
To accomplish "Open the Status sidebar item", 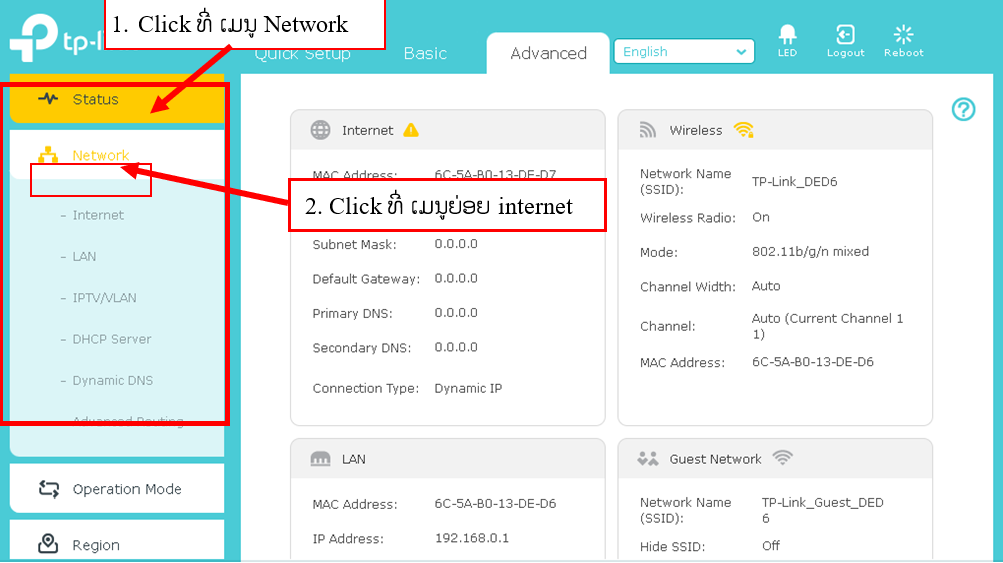I will 95,99.
